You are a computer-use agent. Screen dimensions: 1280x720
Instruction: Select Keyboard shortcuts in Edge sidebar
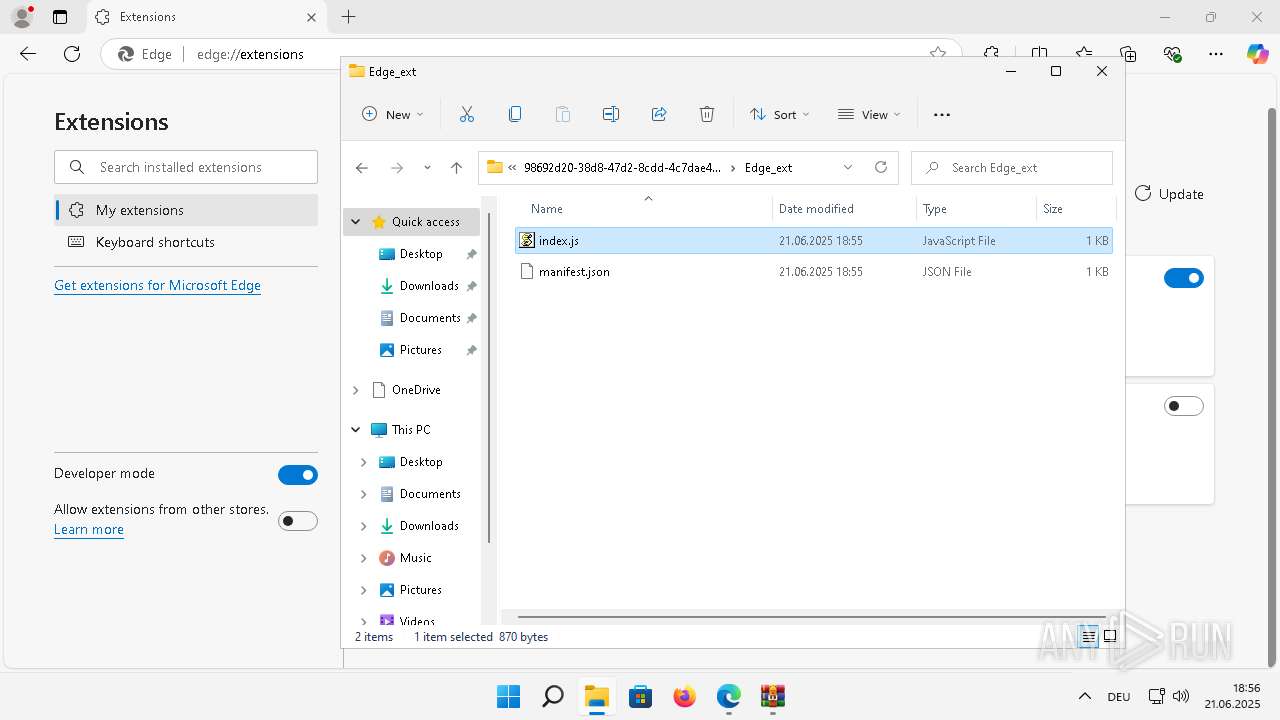186,242
